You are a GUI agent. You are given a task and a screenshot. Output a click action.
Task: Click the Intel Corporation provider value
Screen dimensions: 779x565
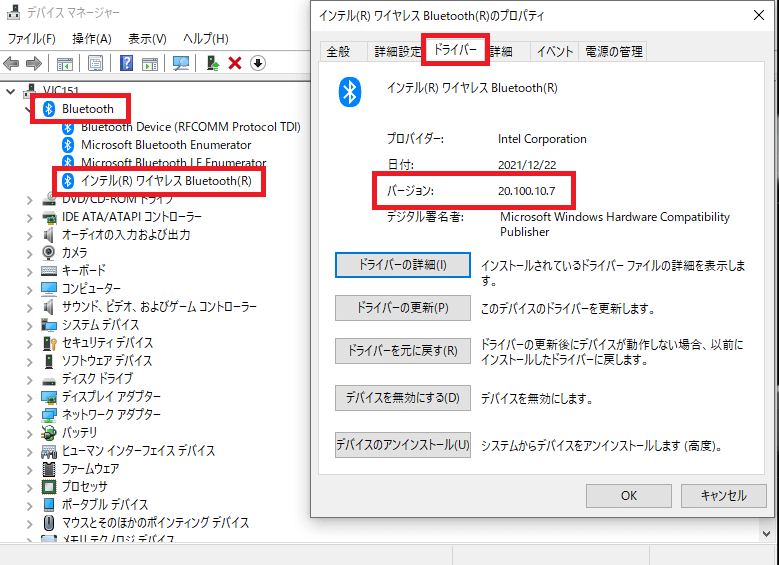(542, 139)
